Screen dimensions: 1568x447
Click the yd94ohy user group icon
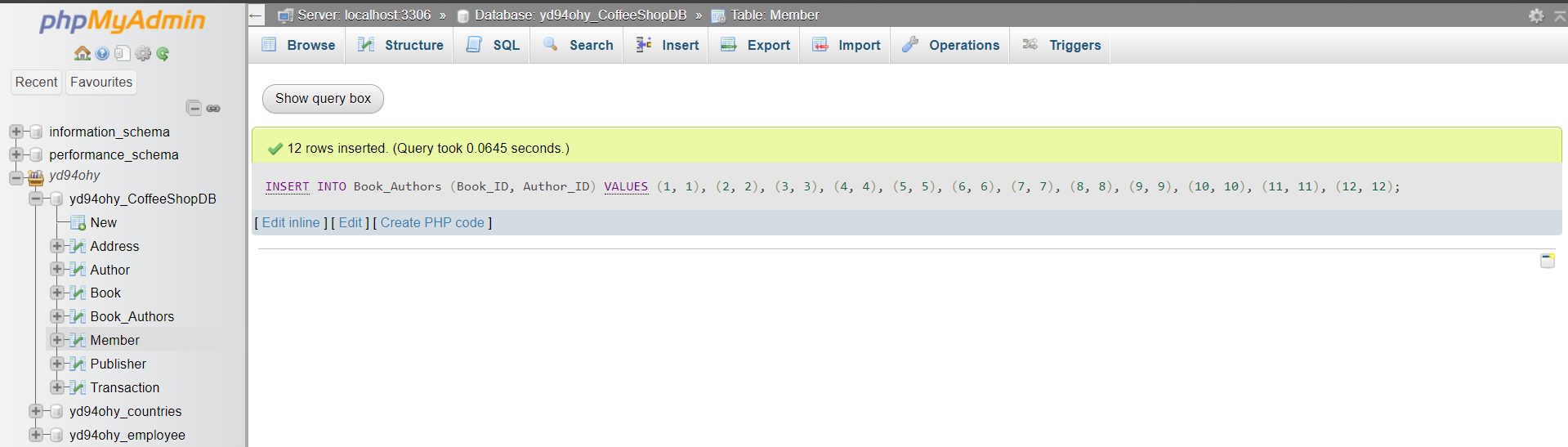pos(36,177)
